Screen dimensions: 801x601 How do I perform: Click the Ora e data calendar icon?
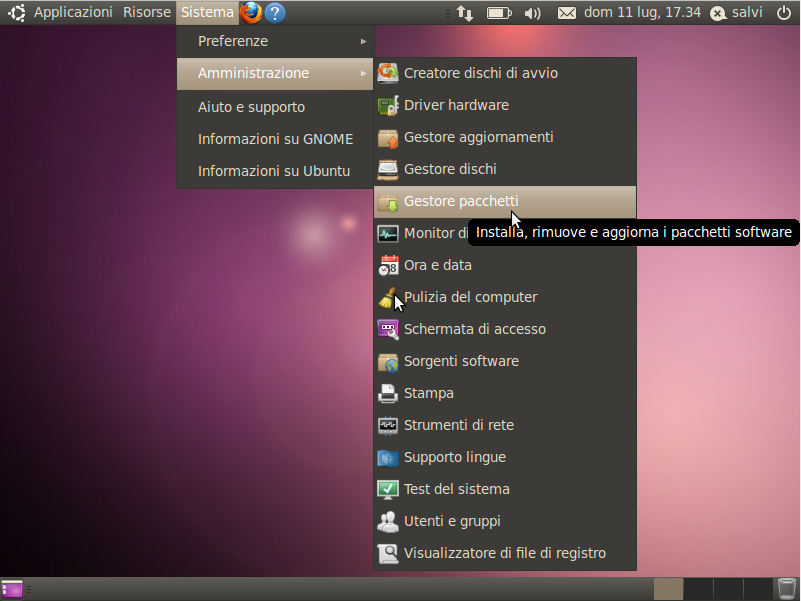388,265
